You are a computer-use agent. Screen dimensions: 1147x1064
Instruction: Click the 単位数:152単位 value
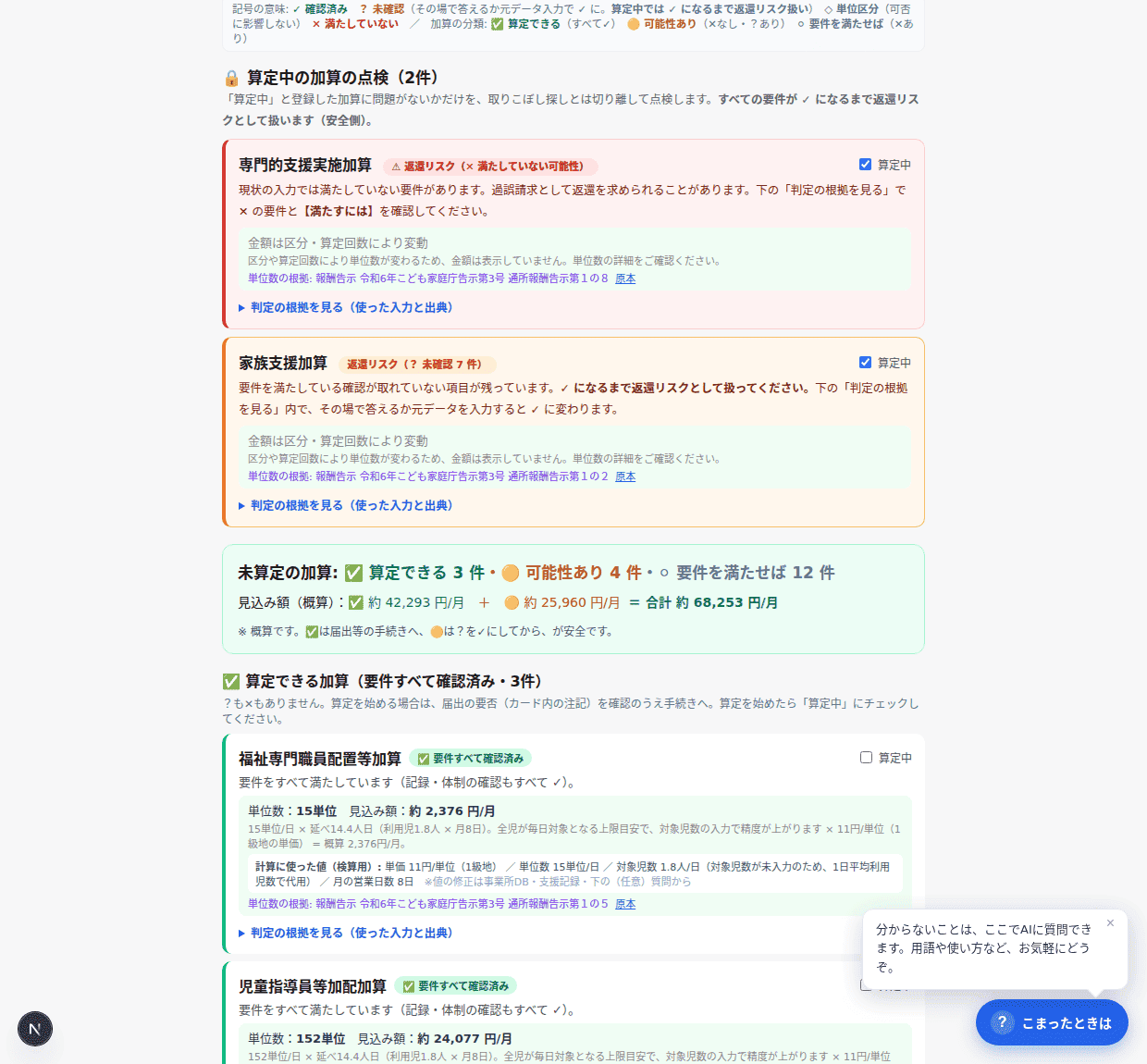297,1039
